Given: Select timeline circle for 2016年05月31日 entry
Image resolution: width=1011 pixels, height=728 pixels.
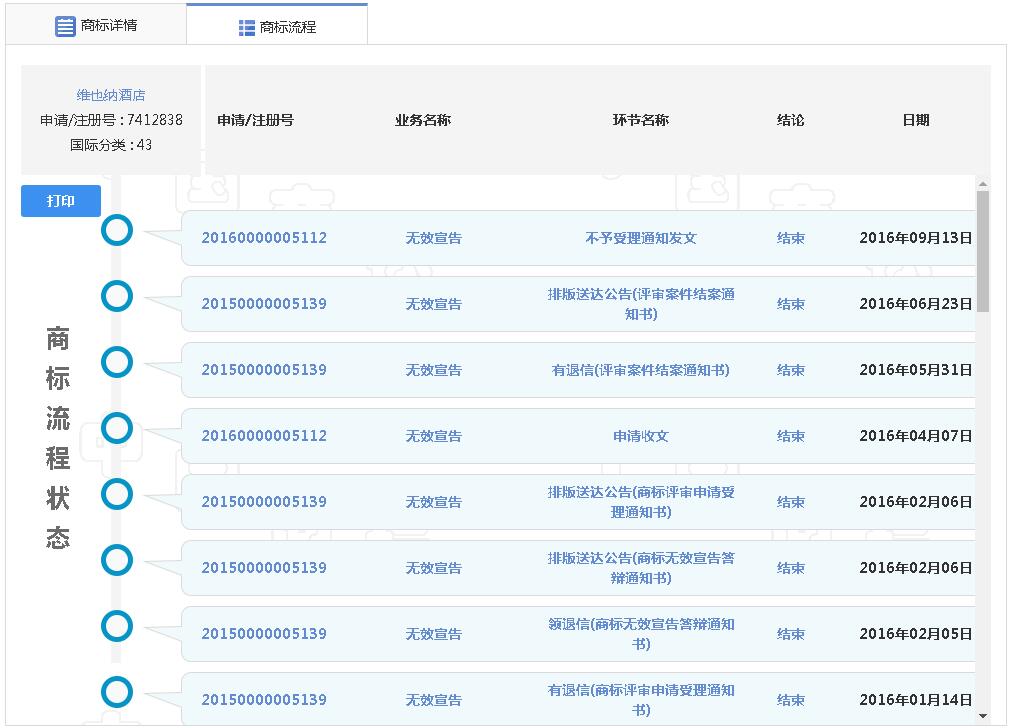Looking at the screenshot, I should click(x=117, y=362).
